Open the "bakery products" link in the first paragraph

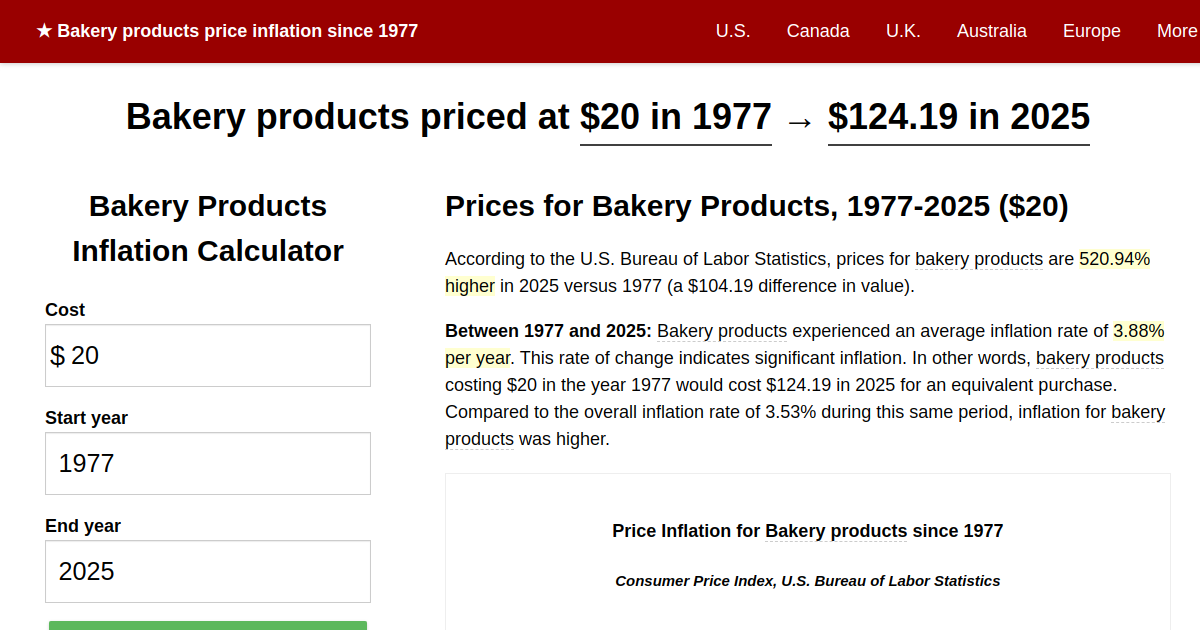pyautogui.click(x=978, y=259)
